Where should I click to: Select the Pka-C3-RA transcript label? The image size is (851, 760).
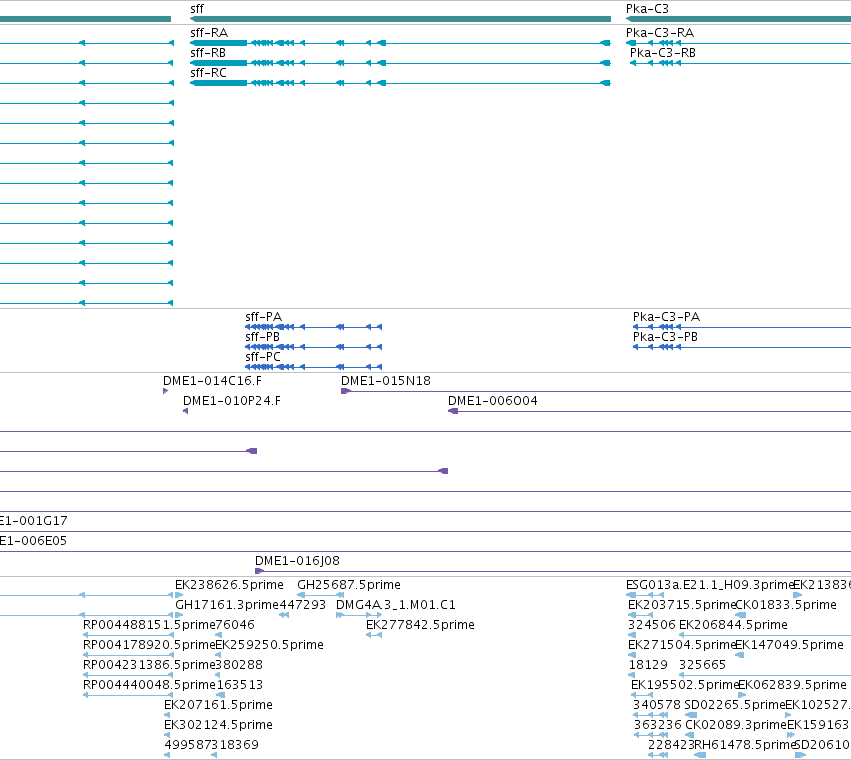[659, 33]
